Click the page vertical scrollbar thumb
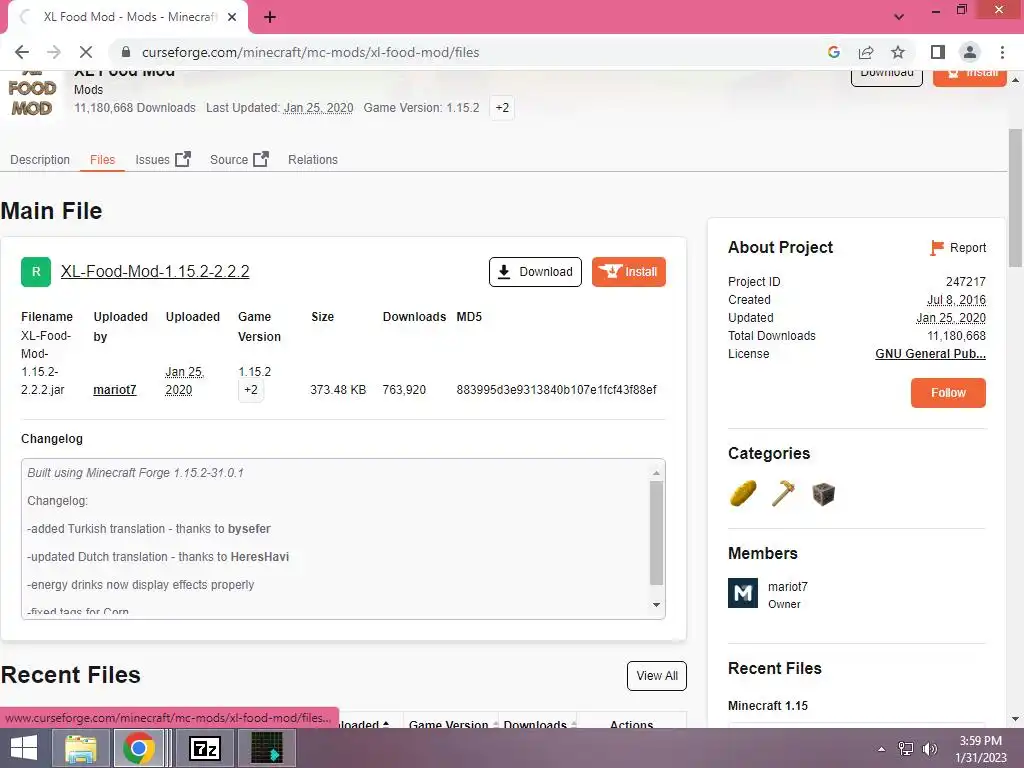Image resolution: width=1024 pixels, height=768 pixels. click(1015, 198)
